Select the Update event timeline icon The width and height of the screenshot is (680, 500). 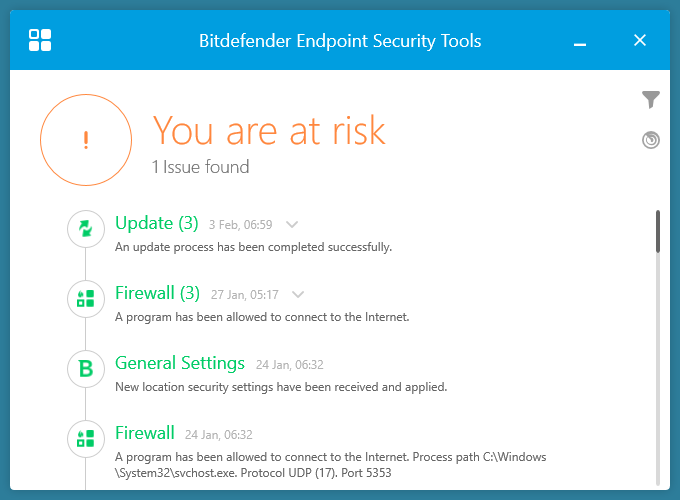click(86, 229)
